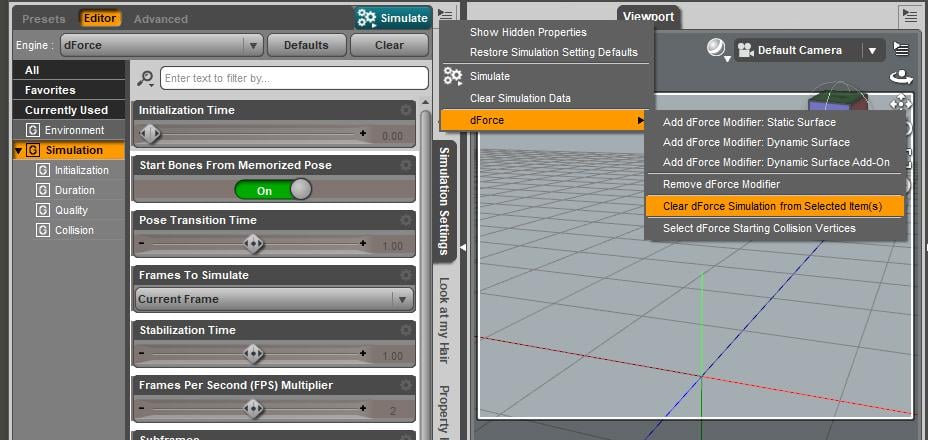Click the filter magnifier icon

point(145,78)
